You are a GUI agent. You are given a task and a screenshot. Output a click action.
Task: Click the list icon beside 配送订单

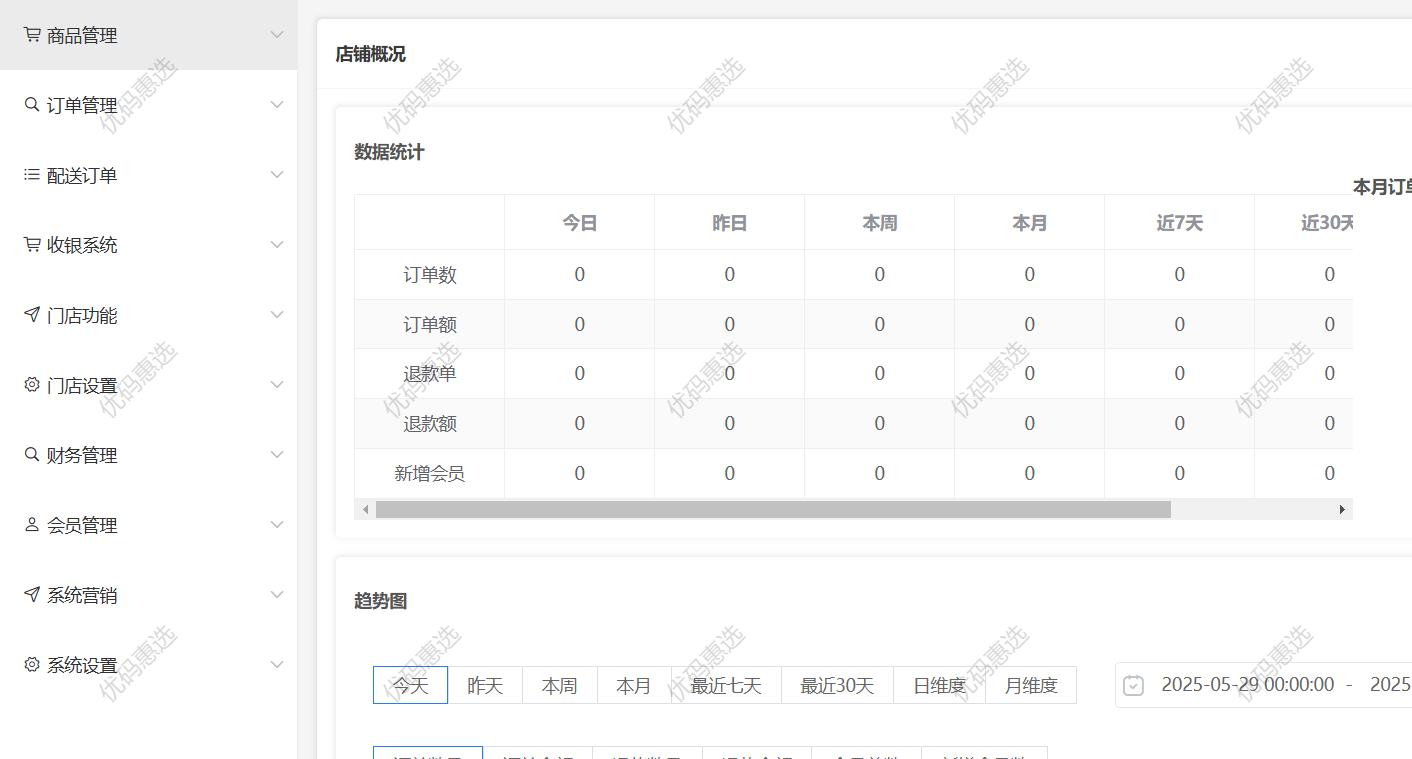point(32,175)
